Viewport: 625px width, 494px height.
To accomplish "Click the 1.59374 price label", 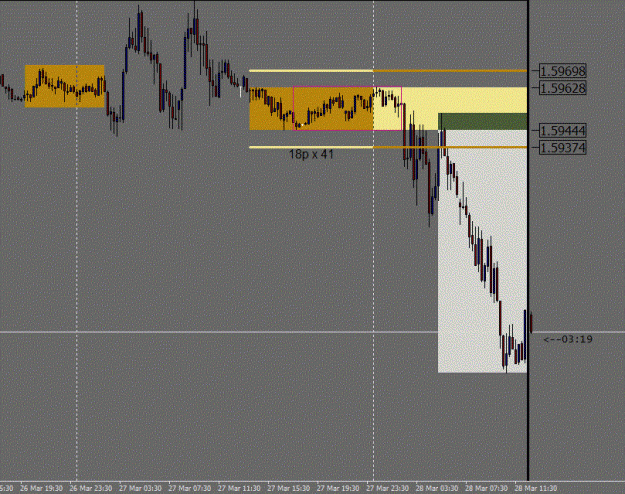I will (562, 148).
